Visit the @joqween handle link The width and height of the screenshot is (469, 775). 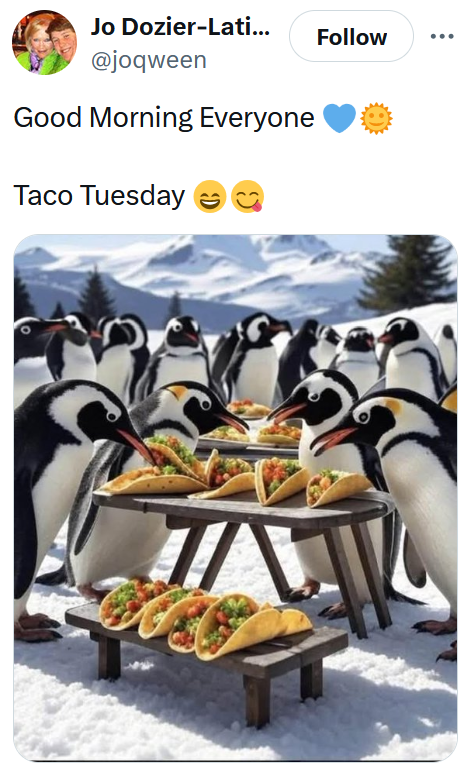(149, 60)
